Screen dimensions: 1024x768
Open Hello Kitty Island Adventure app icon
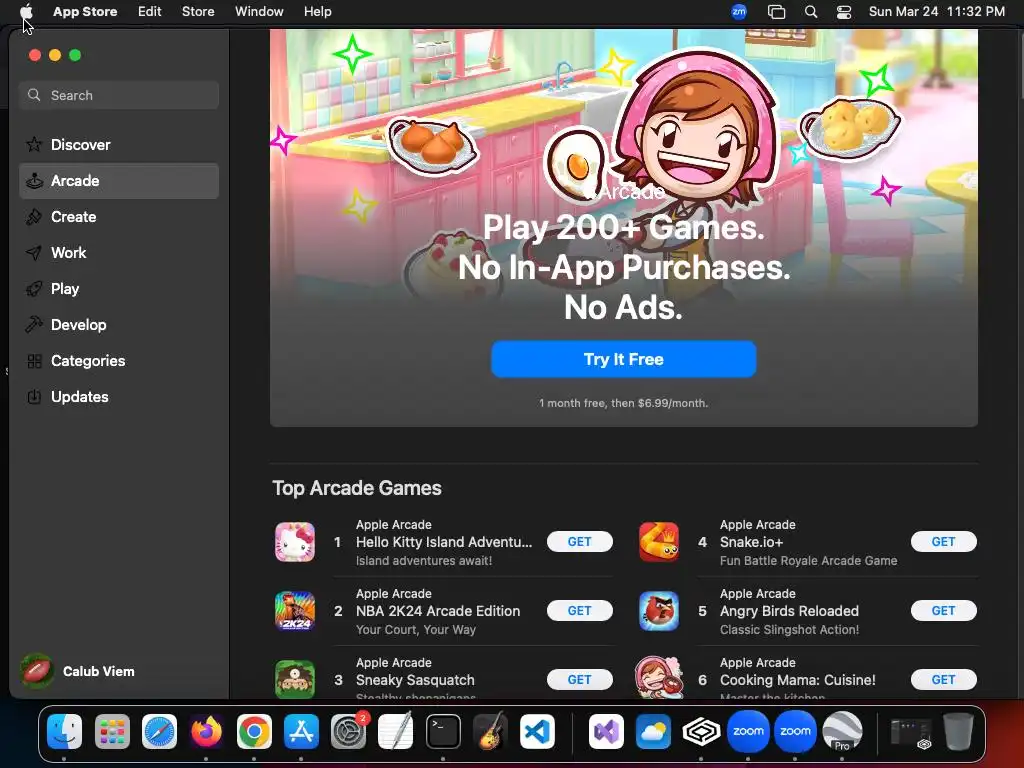point(295,542)
